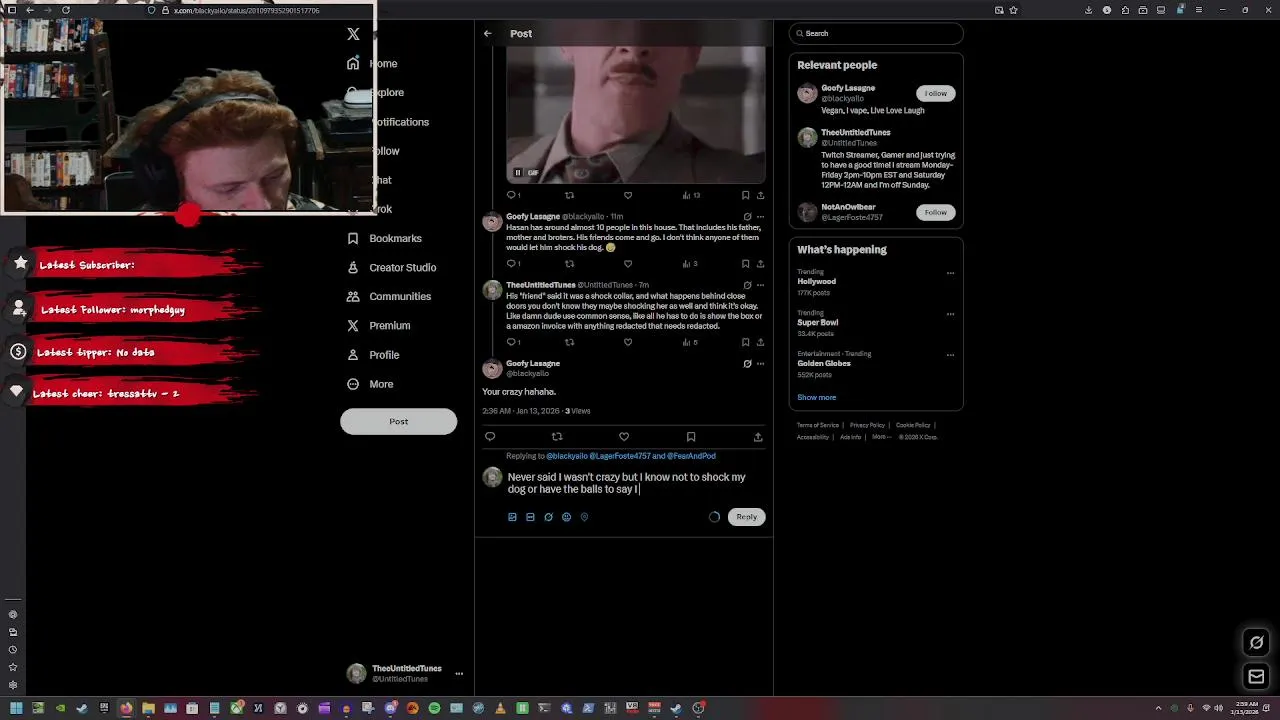This screenshot has height=720, width=1280.
Task: Bookmark the 'His friend said' reply
Action: pos(745,342)
